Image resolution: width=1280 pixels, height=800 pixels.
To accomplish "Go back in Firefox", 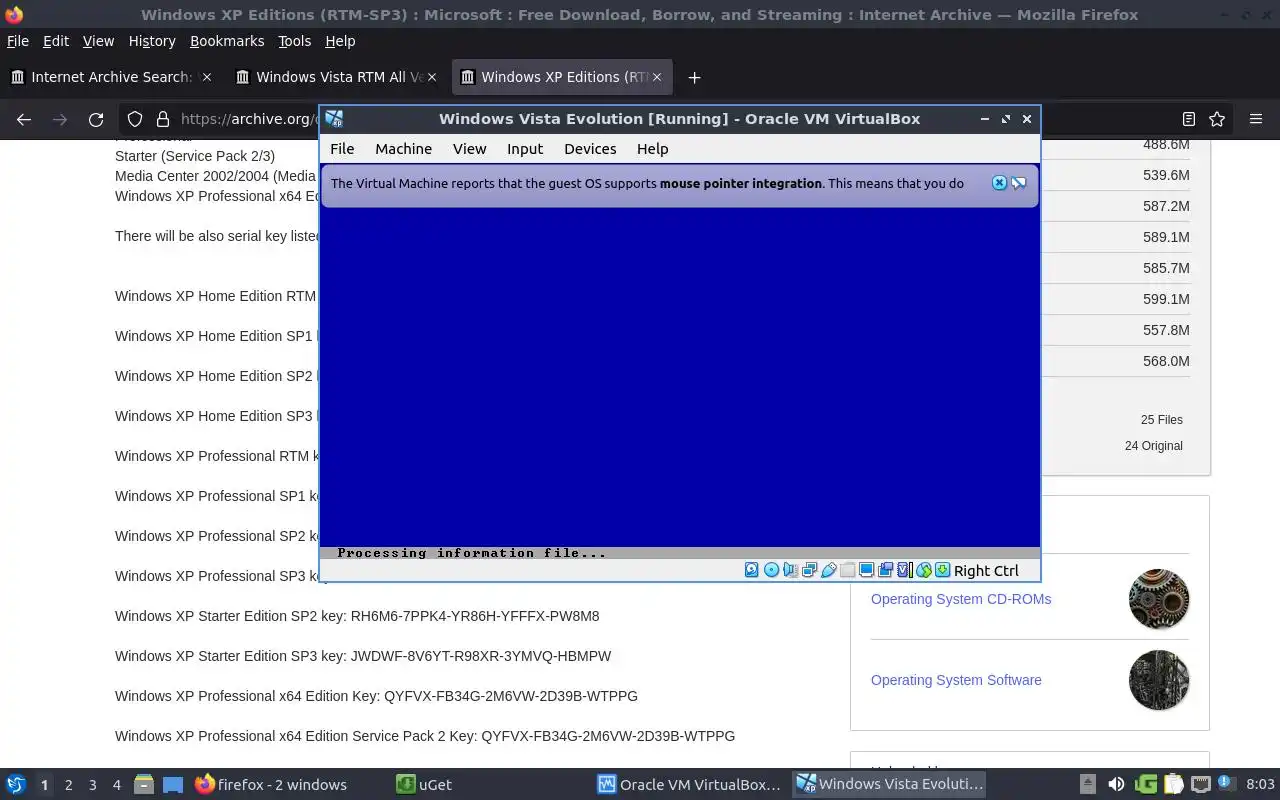I will (24, 119).
